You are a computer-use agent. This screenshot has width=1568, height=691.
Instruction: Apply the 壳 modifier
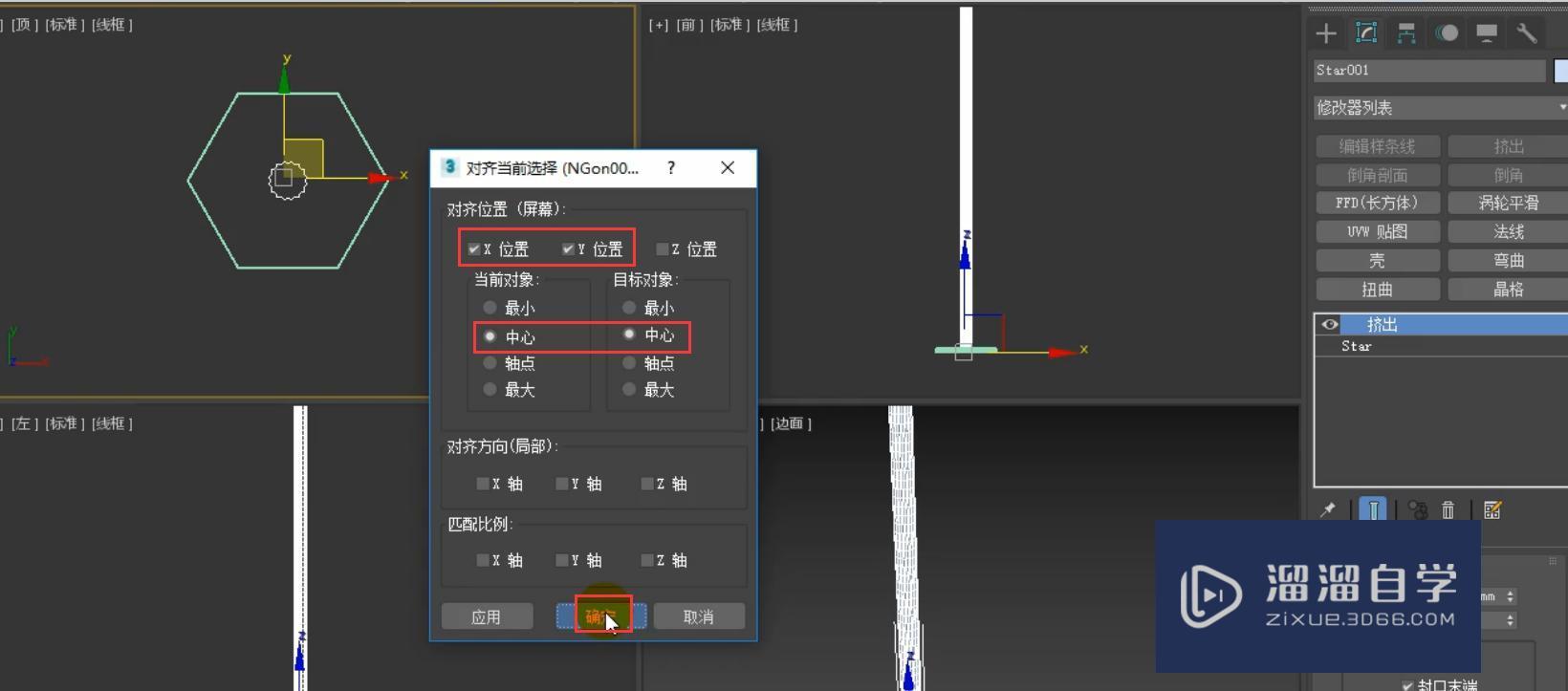click(x=1378, y=260)
